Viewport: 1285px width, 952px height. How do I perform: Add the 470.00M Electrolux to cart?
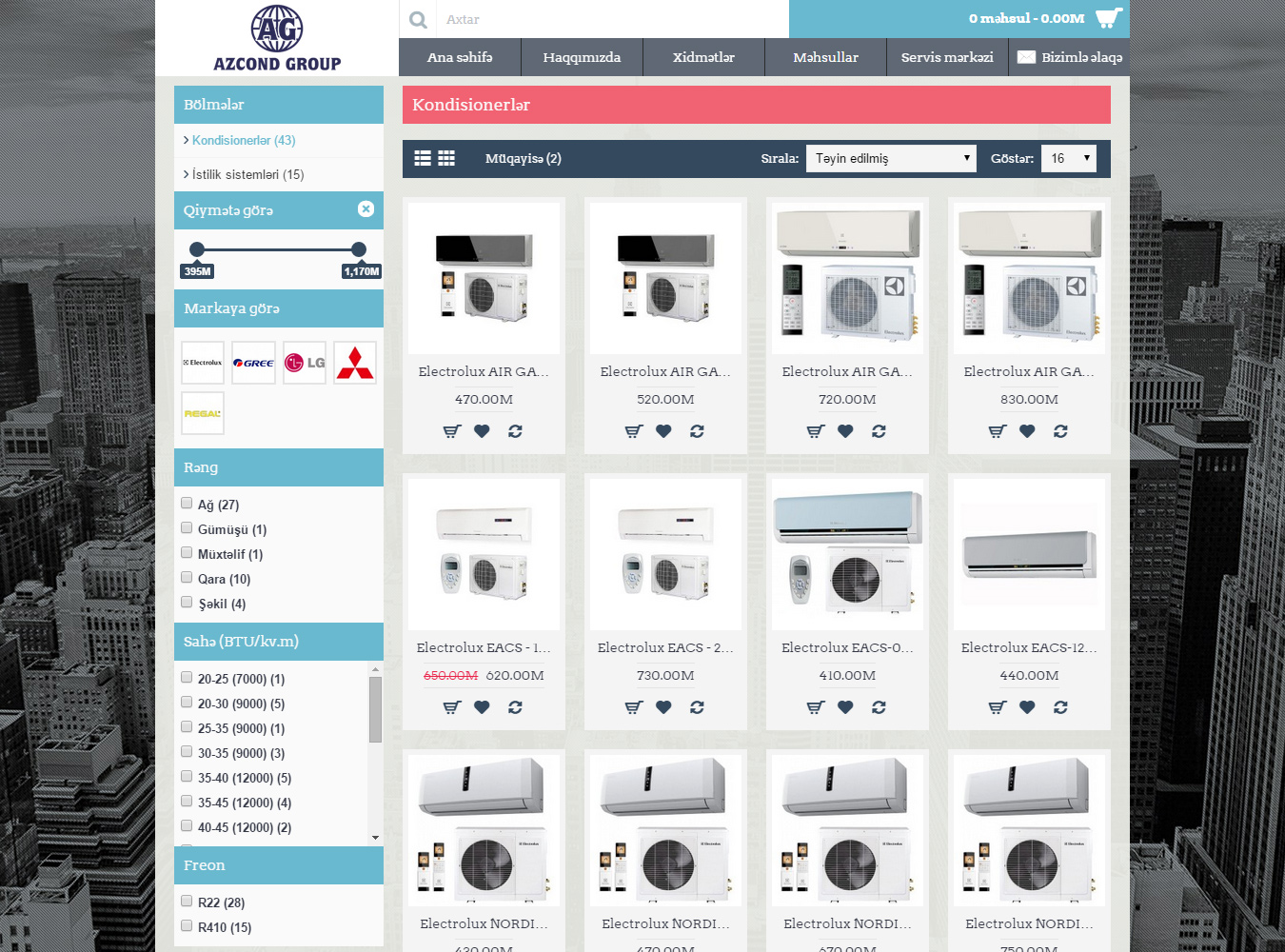(452, 431)
